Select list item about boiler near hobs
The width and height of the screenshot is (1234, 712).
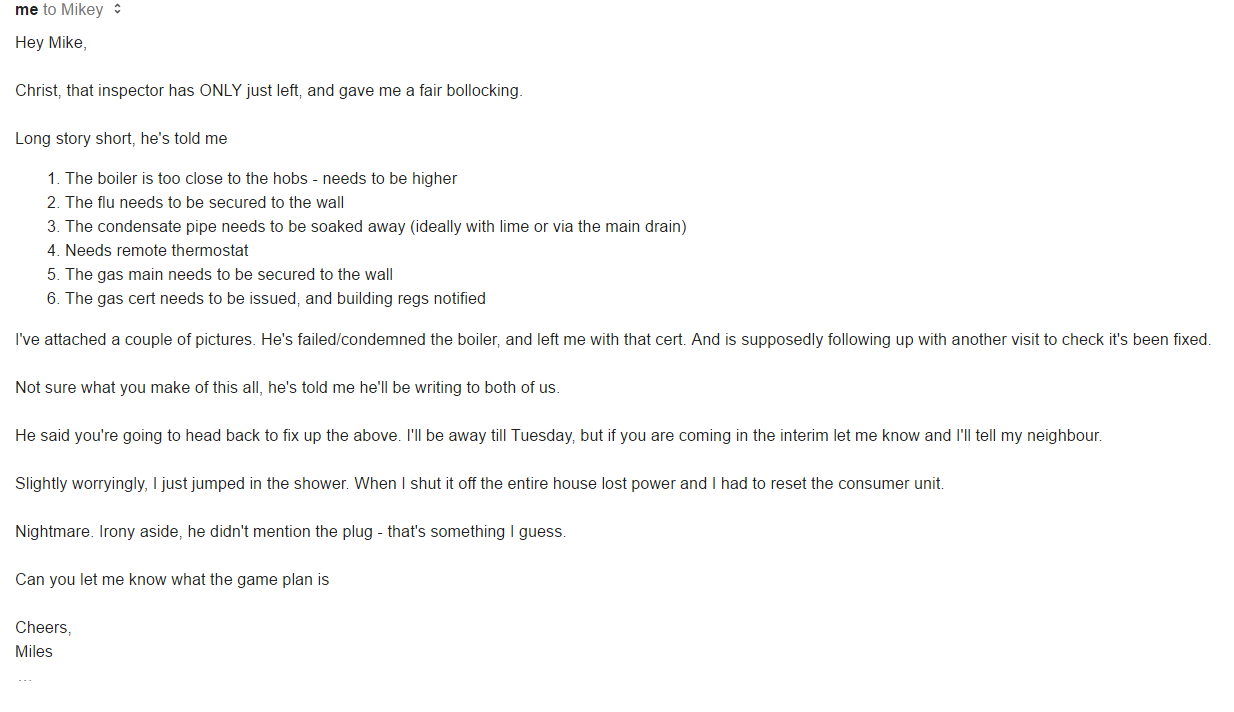[x=260, y=179]
